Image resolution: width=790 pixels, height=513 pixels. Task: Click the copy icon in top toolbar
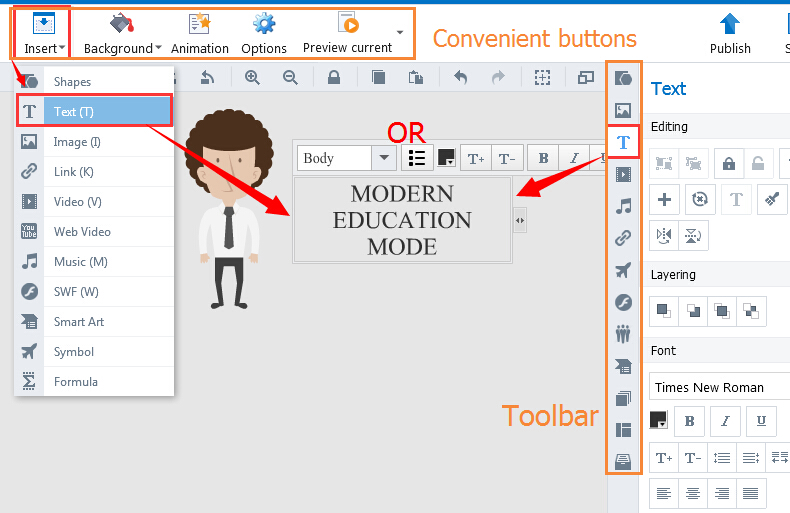tap(378, 78)
